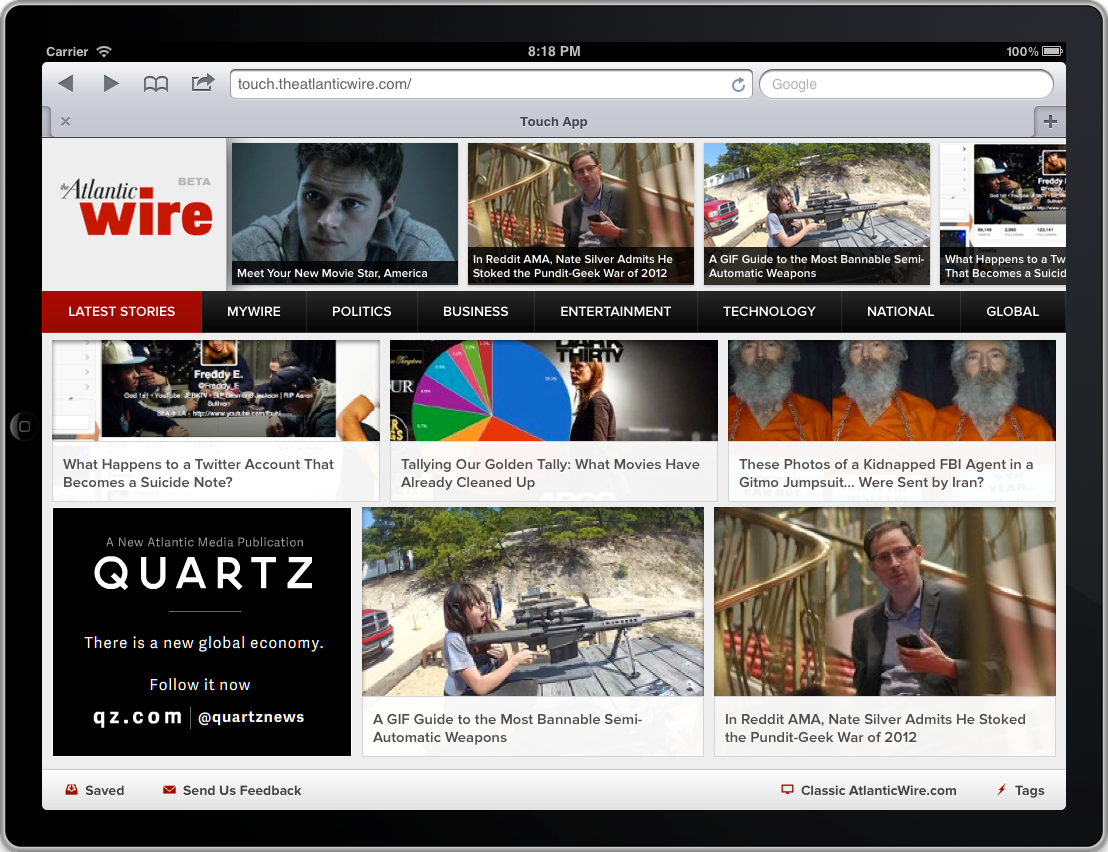Tap the iPad home button
Viewport: 1108px width, 852px height.
click(x=24, y=426)
